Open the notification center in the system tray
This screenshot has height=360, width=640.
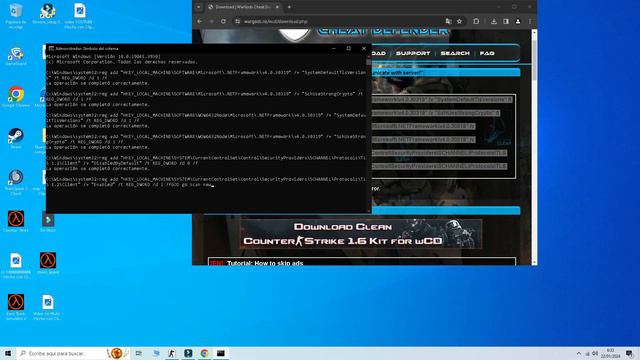point(630,353)
